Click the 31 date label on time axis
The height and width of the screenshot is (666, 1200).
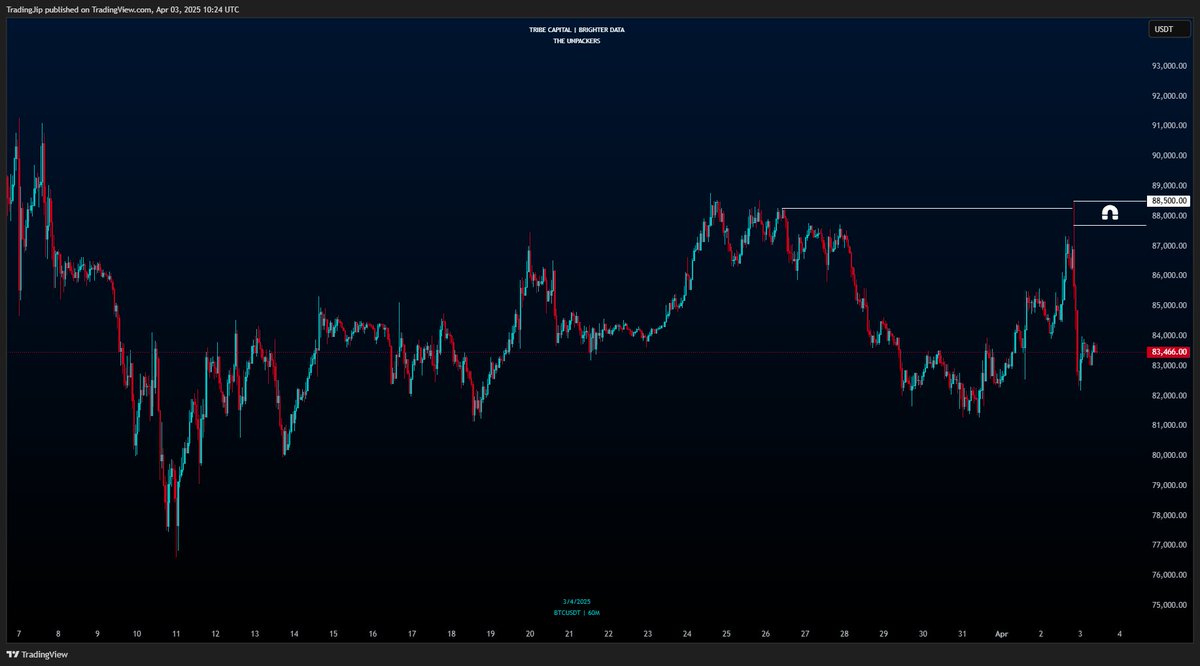click(962, 634)
